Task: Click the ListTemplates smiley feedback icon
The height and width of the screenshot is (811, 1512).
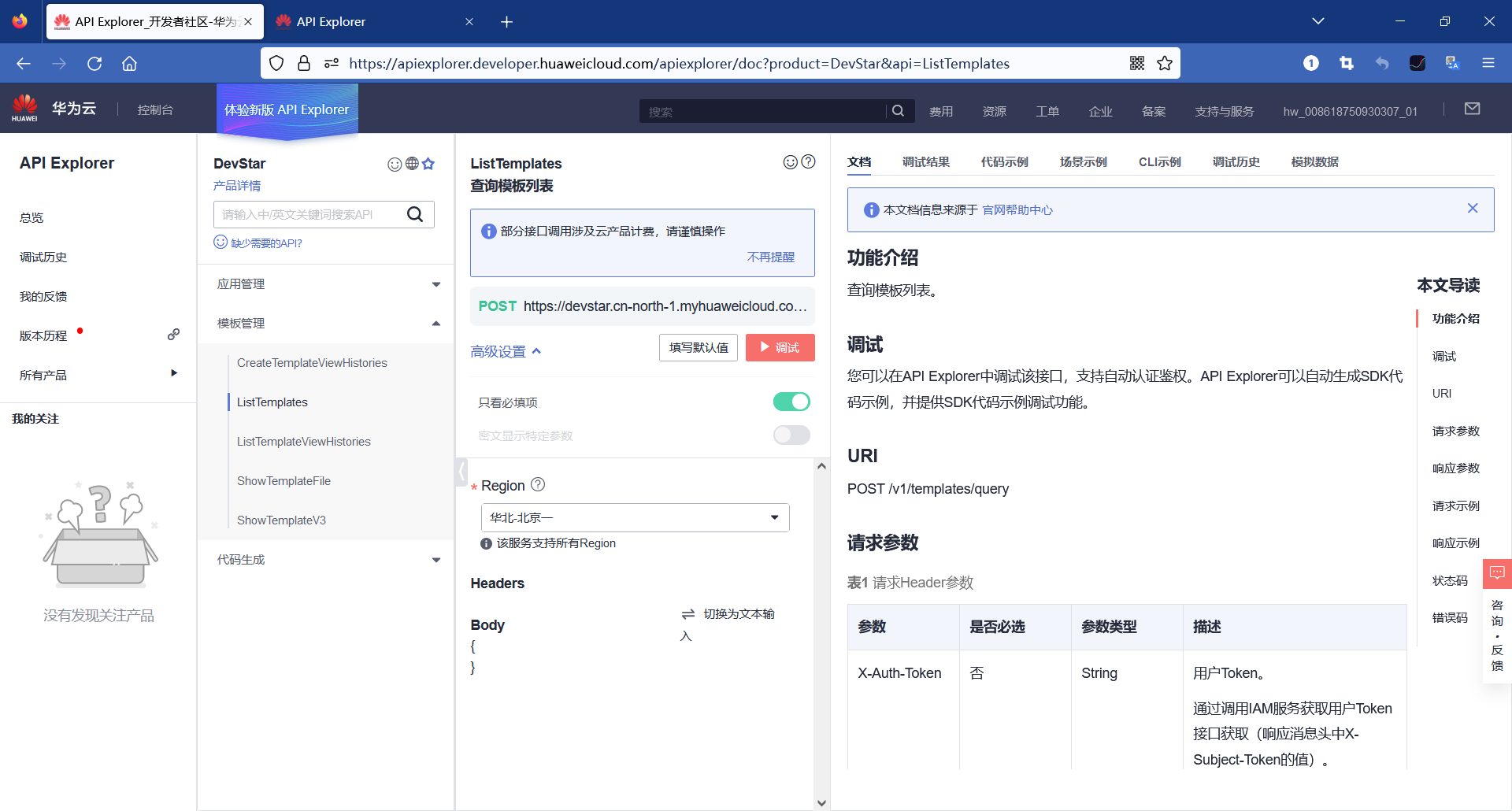Action: coord(791,162)
